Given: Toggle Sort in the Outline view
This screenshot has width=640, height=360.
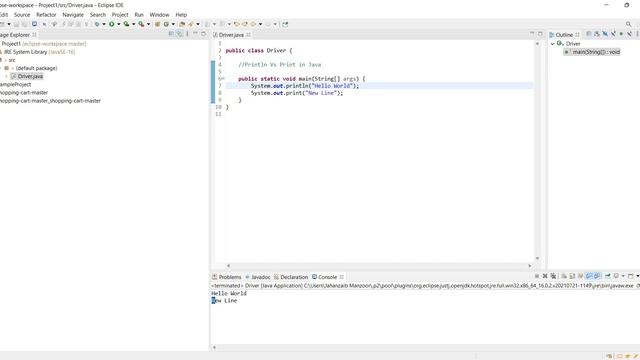Looking at the screenshot, I should [597, 34].
